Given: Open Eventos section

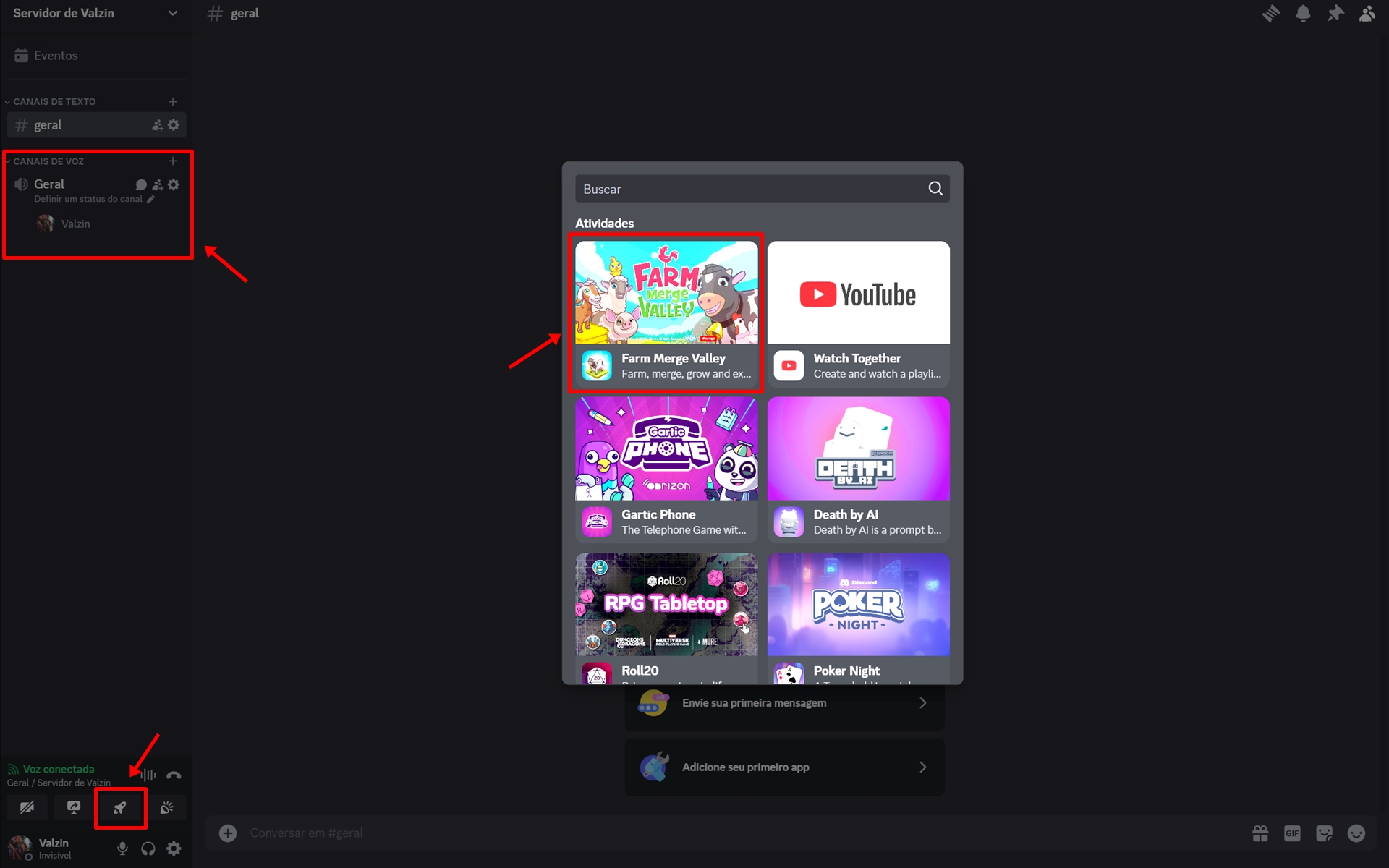Looking at the screenshot, I should pyautogui.click(x=56, y=55).
